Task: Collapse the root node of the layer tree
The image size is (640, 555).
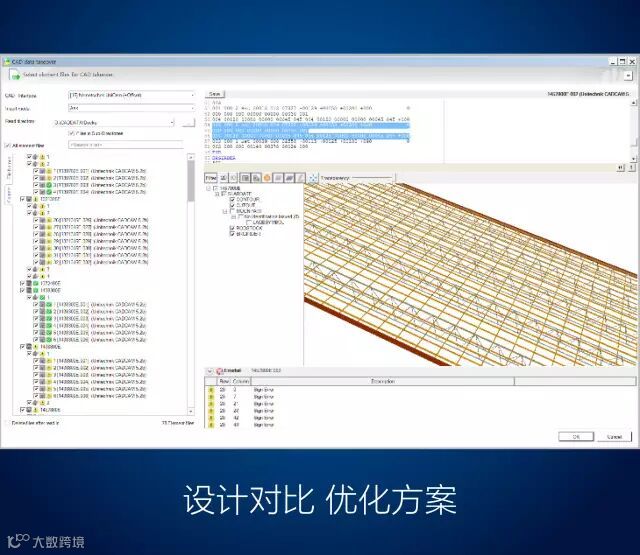Action: (x=209, y=189)
